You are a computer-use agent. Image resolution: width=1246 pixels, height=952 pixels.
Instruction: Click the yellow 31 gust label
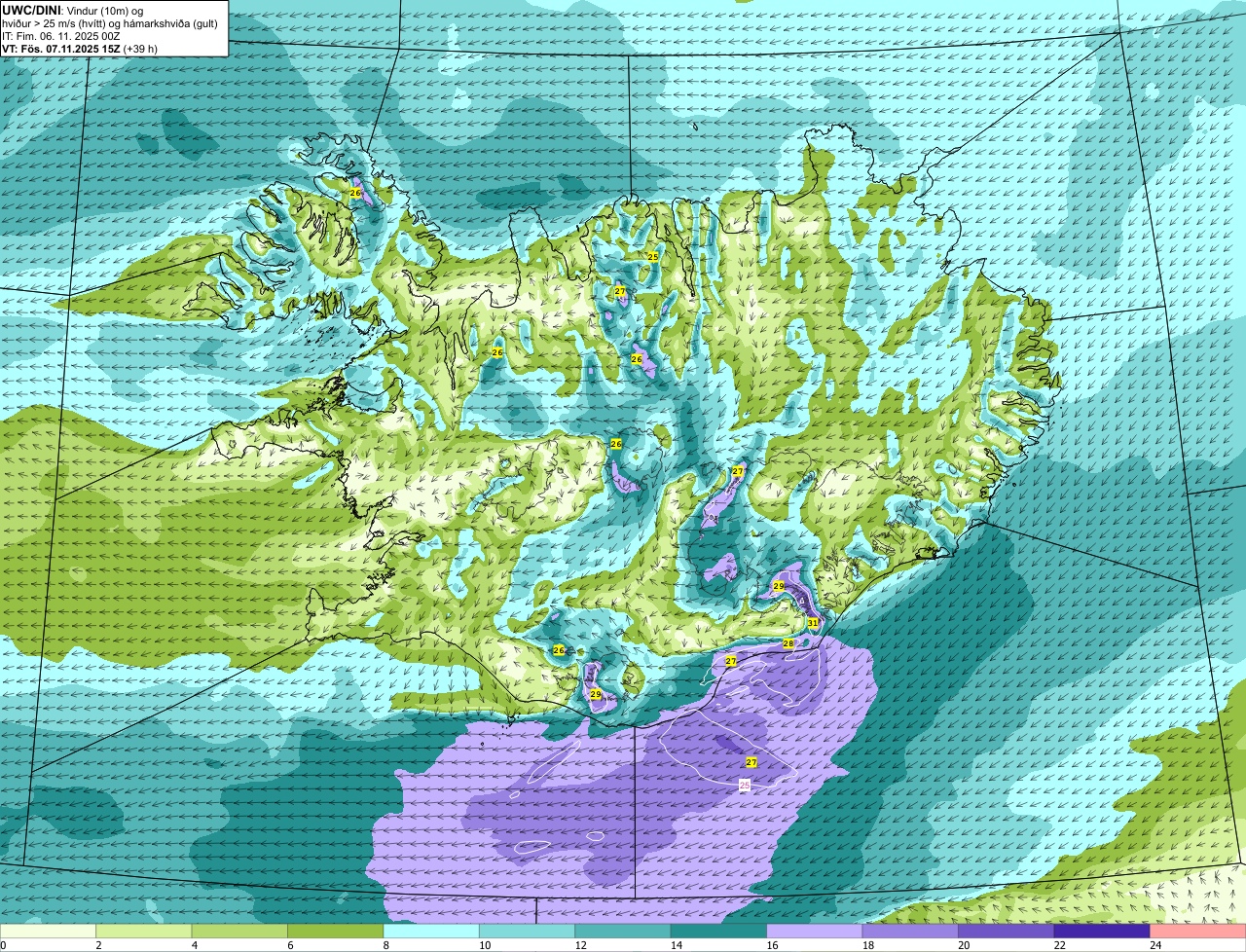813,623
